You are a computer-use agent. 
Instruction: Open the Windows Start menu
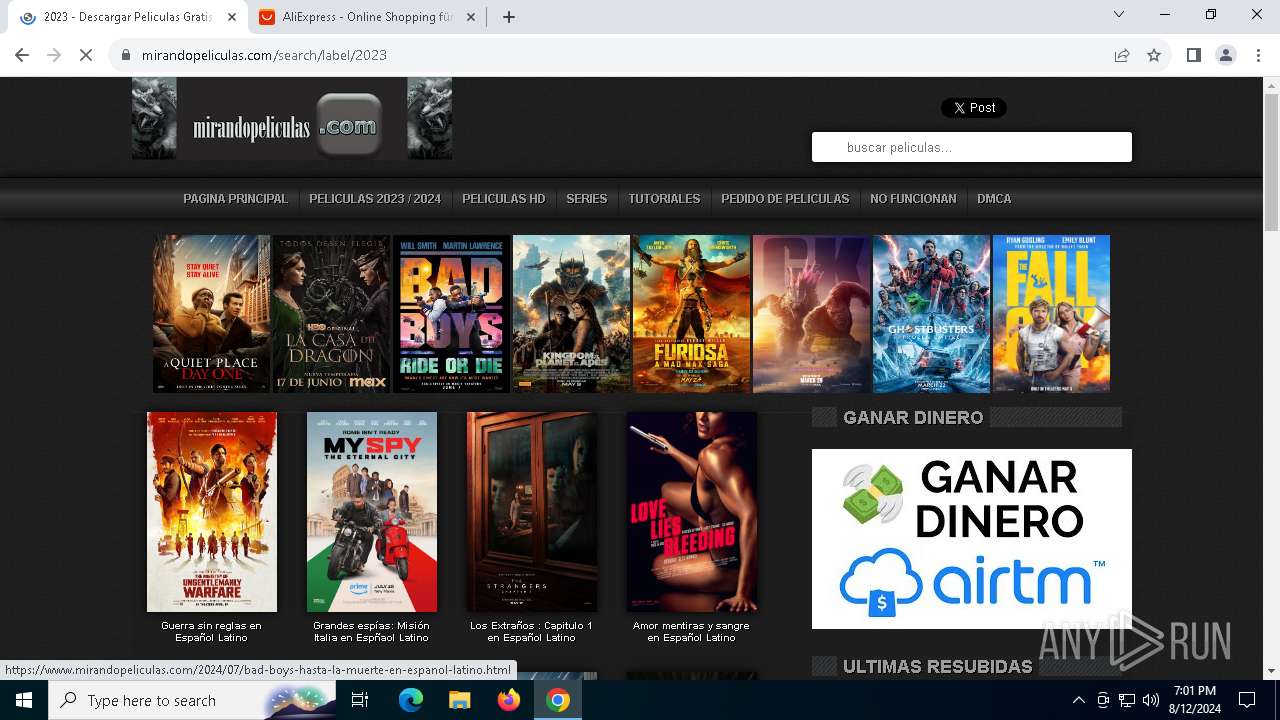[24, 700]
